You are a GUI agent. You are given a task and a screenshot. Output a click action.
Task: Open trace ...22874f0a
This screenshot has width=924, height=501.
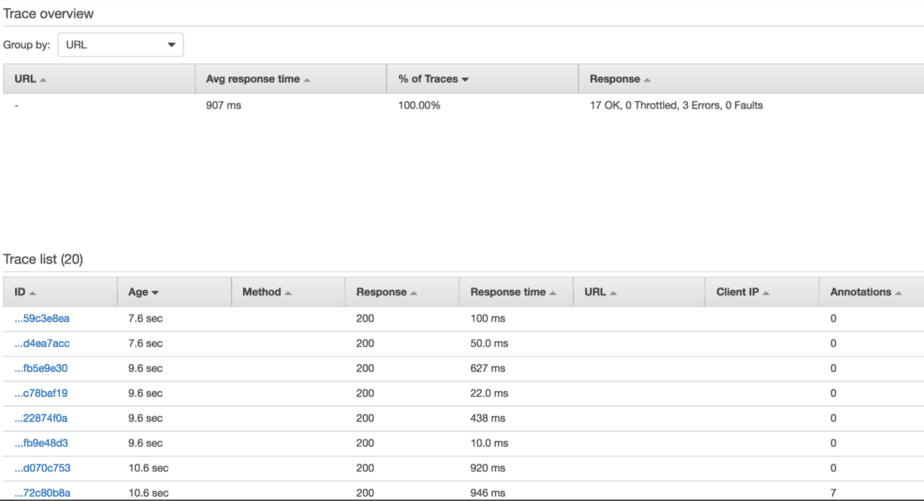[x=42, y=419]
